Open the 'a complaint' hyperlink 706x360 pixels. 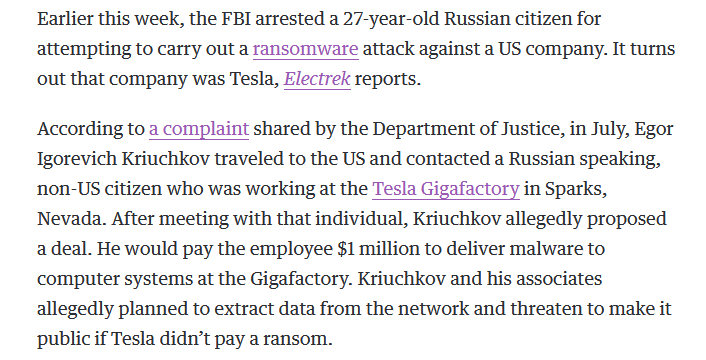[x=199, y=129]
